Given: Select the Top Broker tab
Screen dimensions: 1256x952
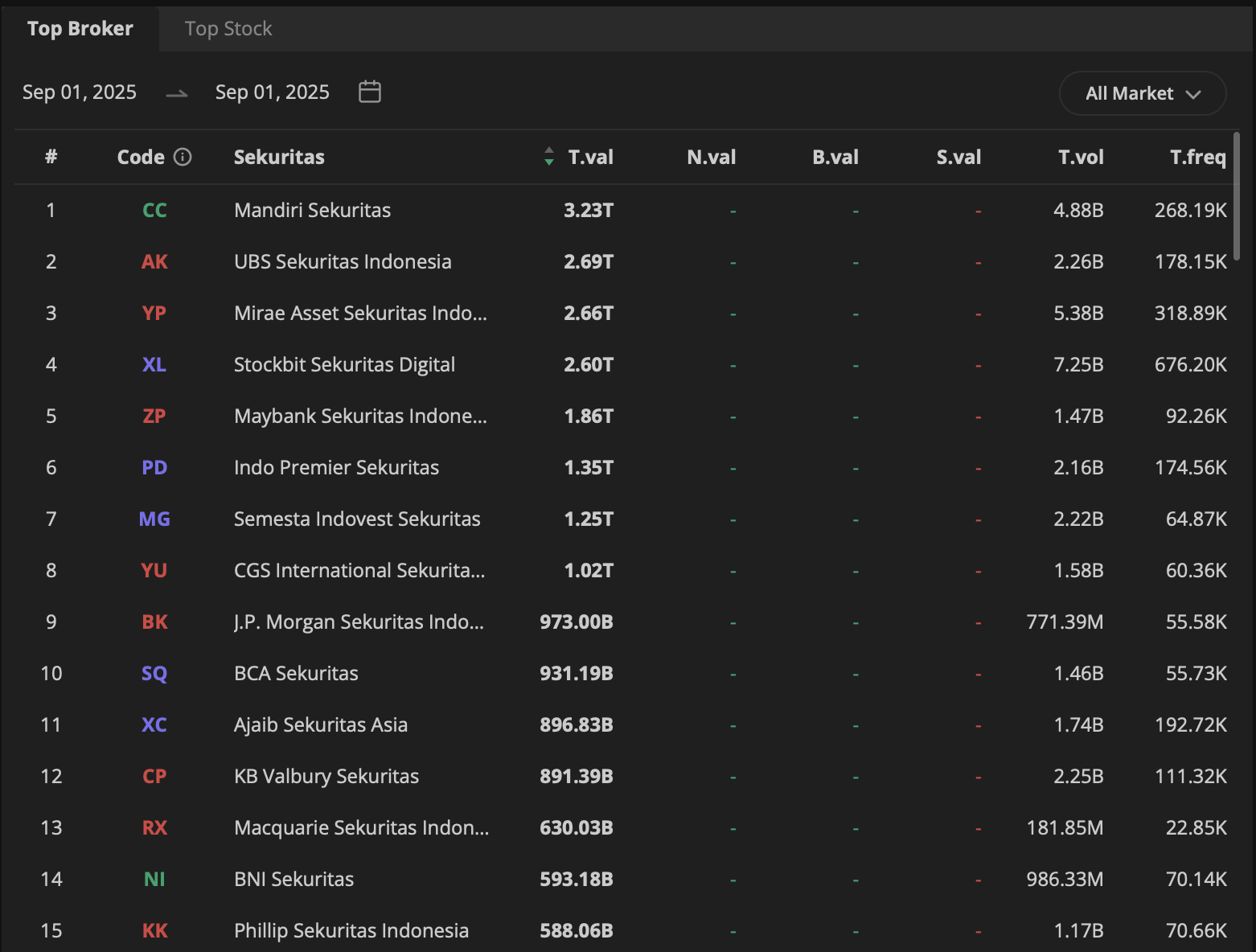Looking at the screenshot, I should pyautogui.click(x=80, y=29).
